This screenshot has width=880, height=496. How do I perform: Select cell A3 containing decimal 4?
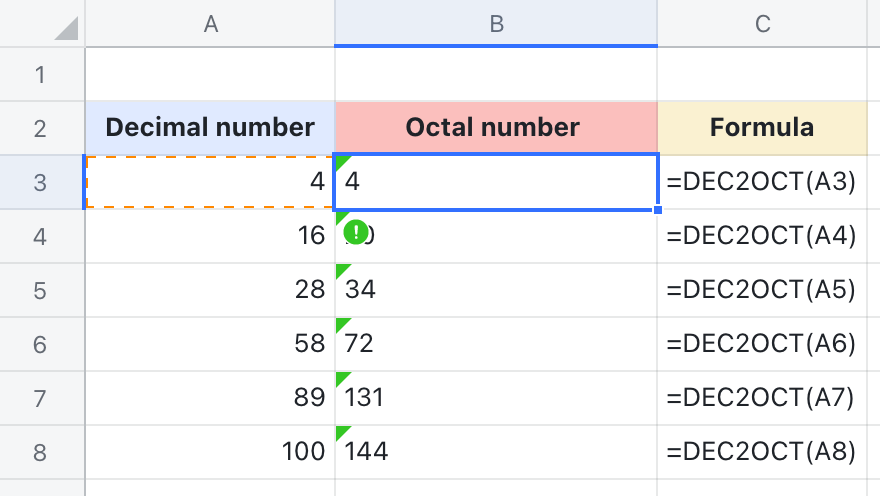point(210,182)
